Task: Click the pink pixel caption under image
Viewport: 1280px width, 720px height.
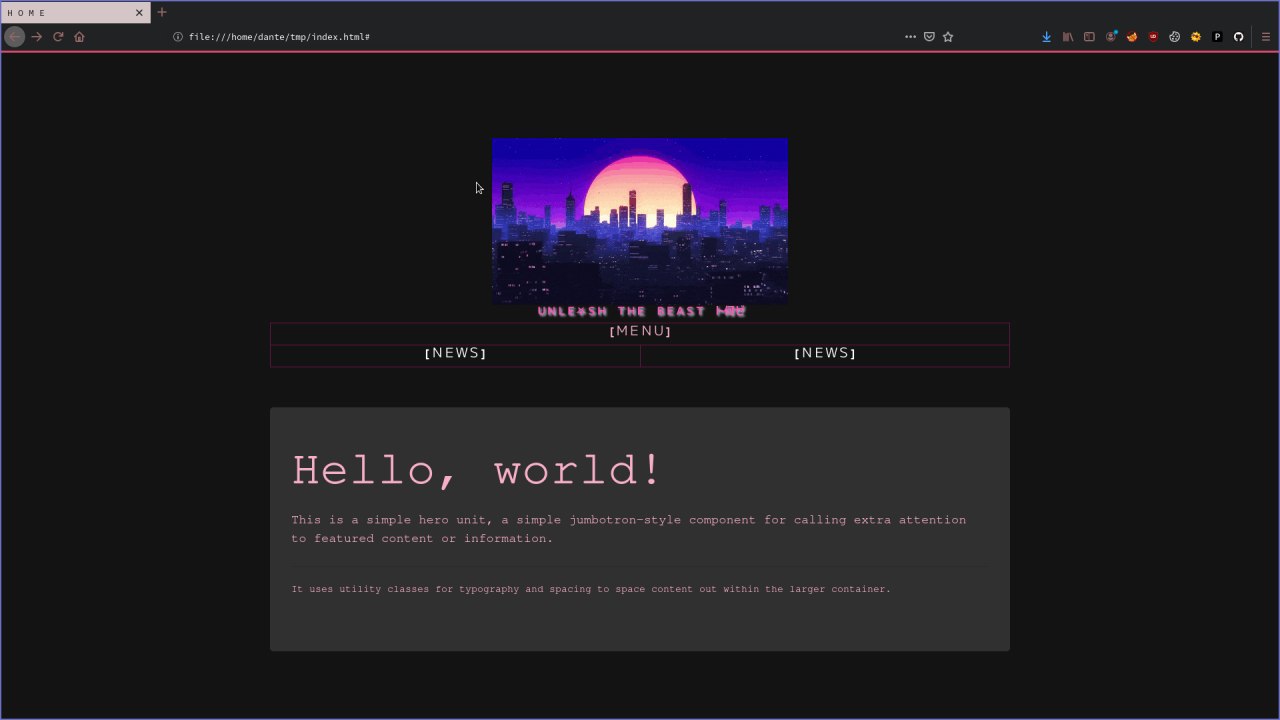Action: (x=641, y=311)
